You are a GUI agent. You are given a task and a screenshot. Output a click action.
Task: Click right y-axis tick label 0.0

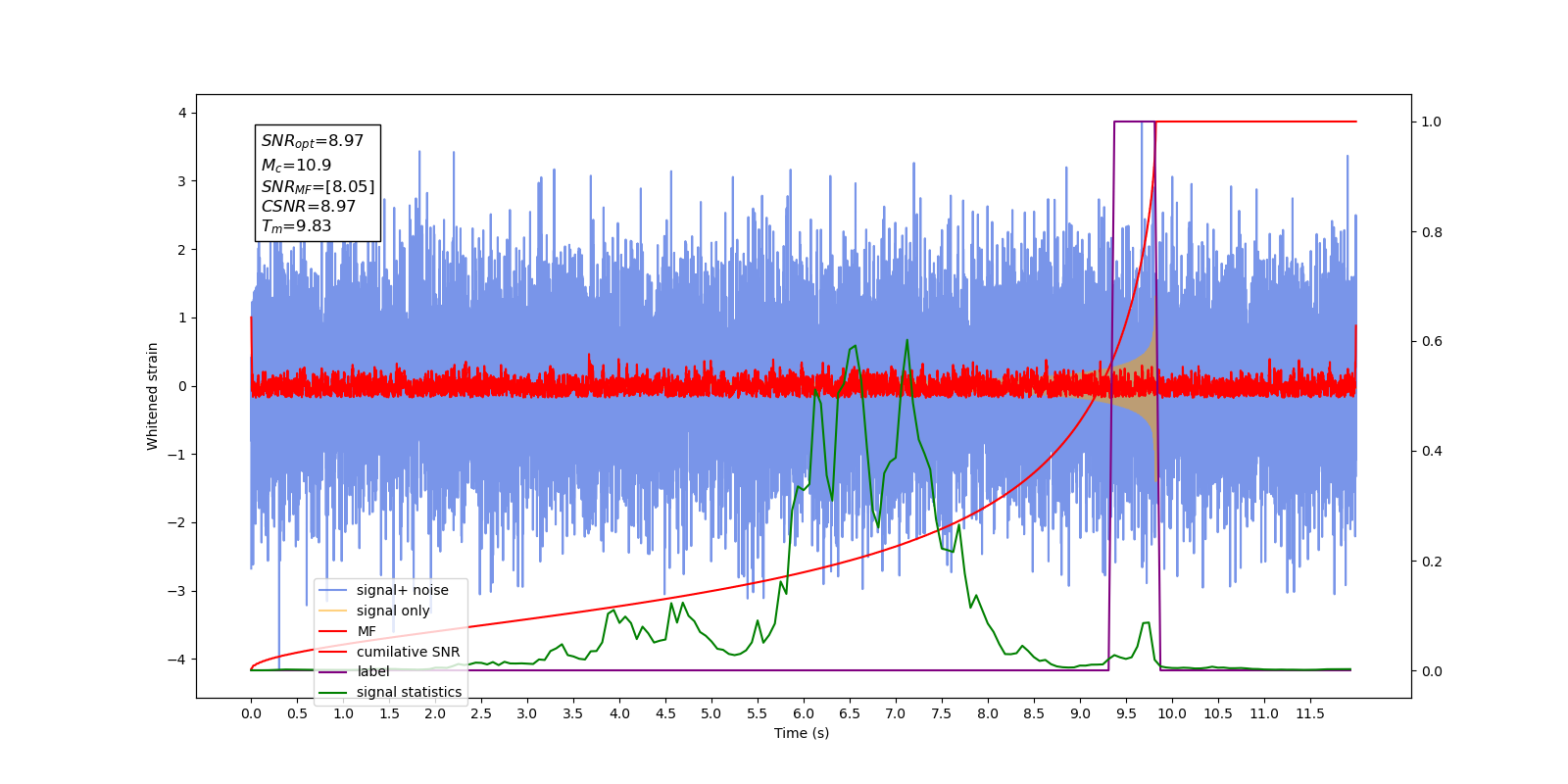[1432, 671]
